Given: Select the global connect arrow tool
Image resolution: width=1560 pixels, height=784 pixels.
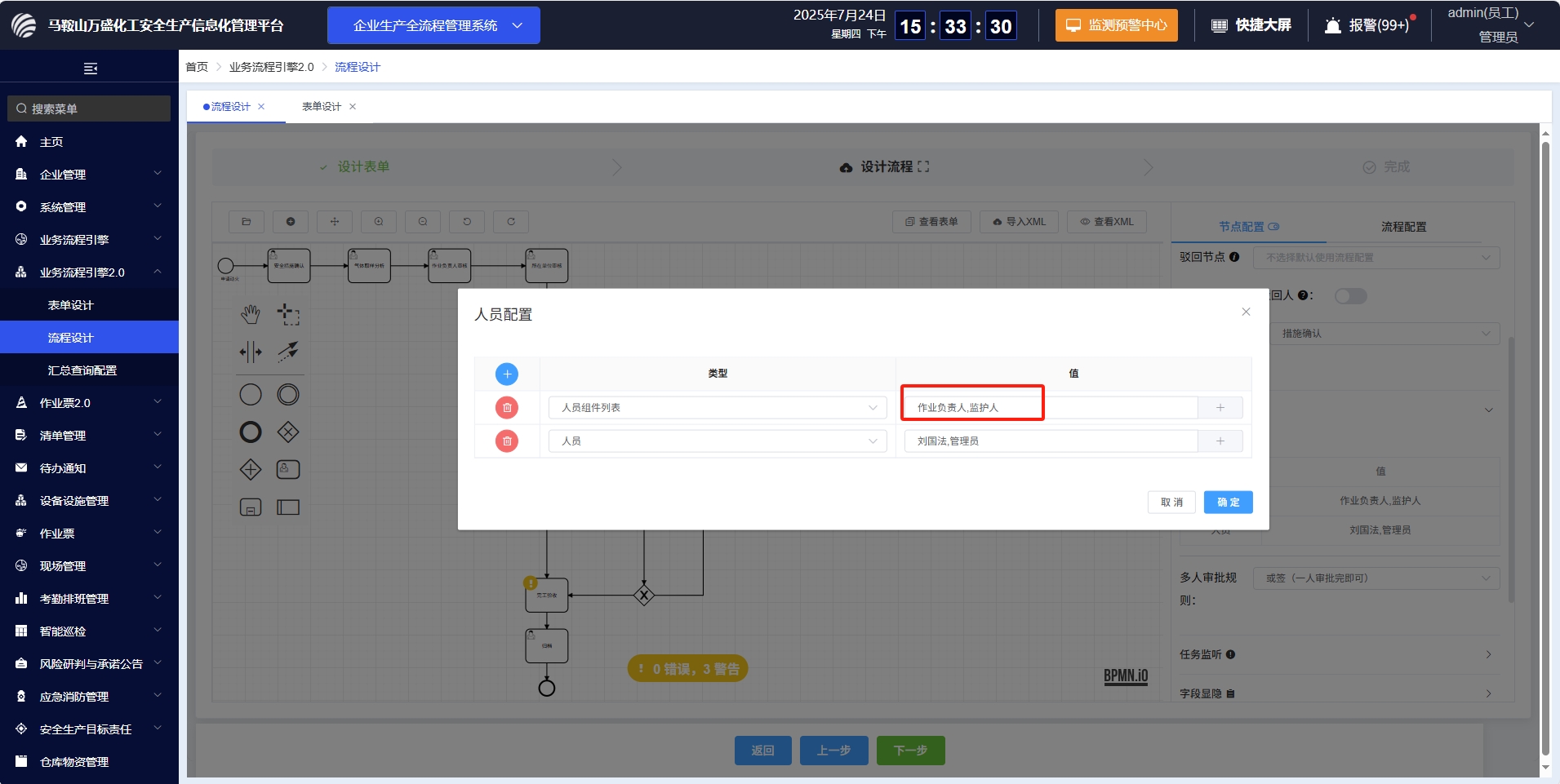Looking at the screenshot, I should pyautogui.click(x=288, y=352).
